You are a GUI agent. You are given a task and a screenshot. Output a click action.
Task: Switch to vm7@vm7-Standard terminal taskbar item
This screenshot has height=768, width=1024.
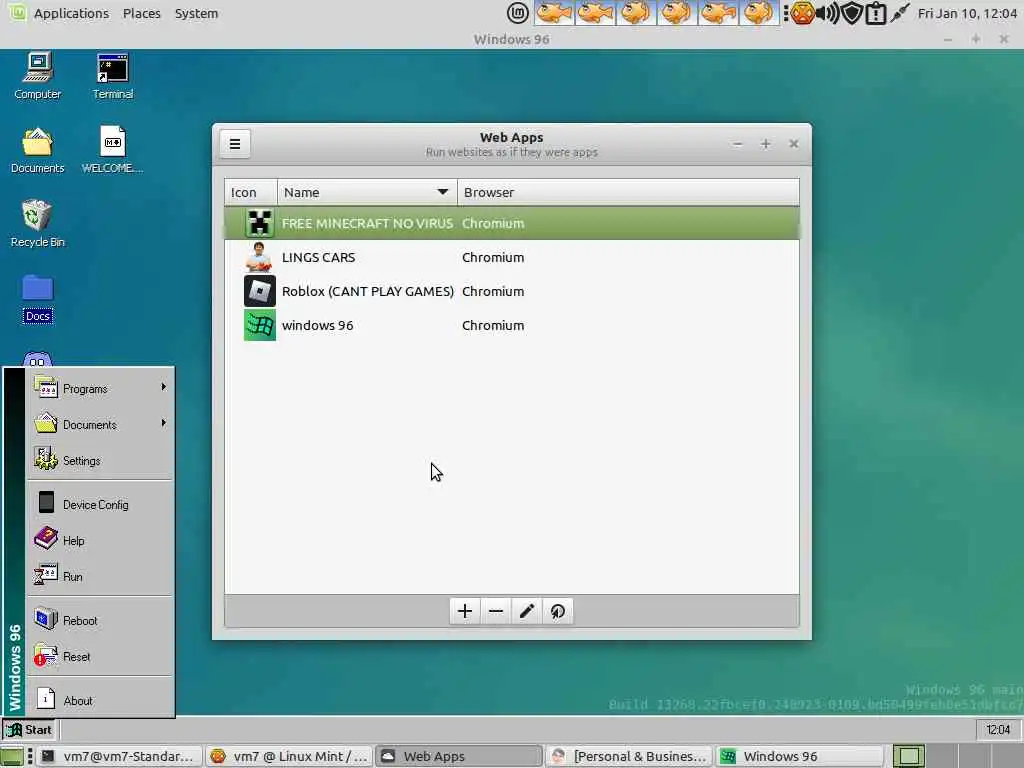pyautogui.click(x=120, y=756)
